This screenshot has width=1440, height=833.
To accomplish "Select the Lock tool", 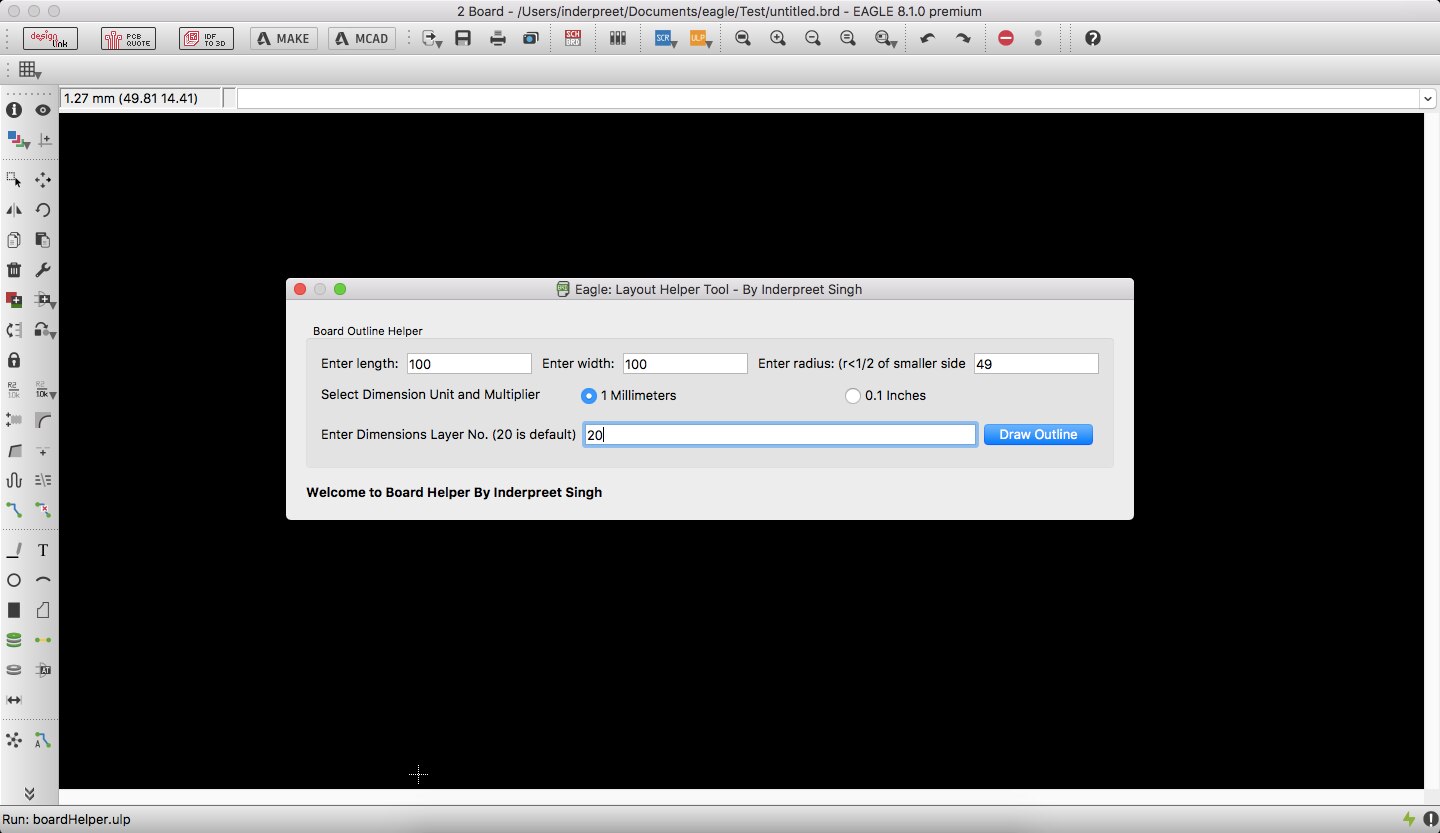I will [14, 360].
